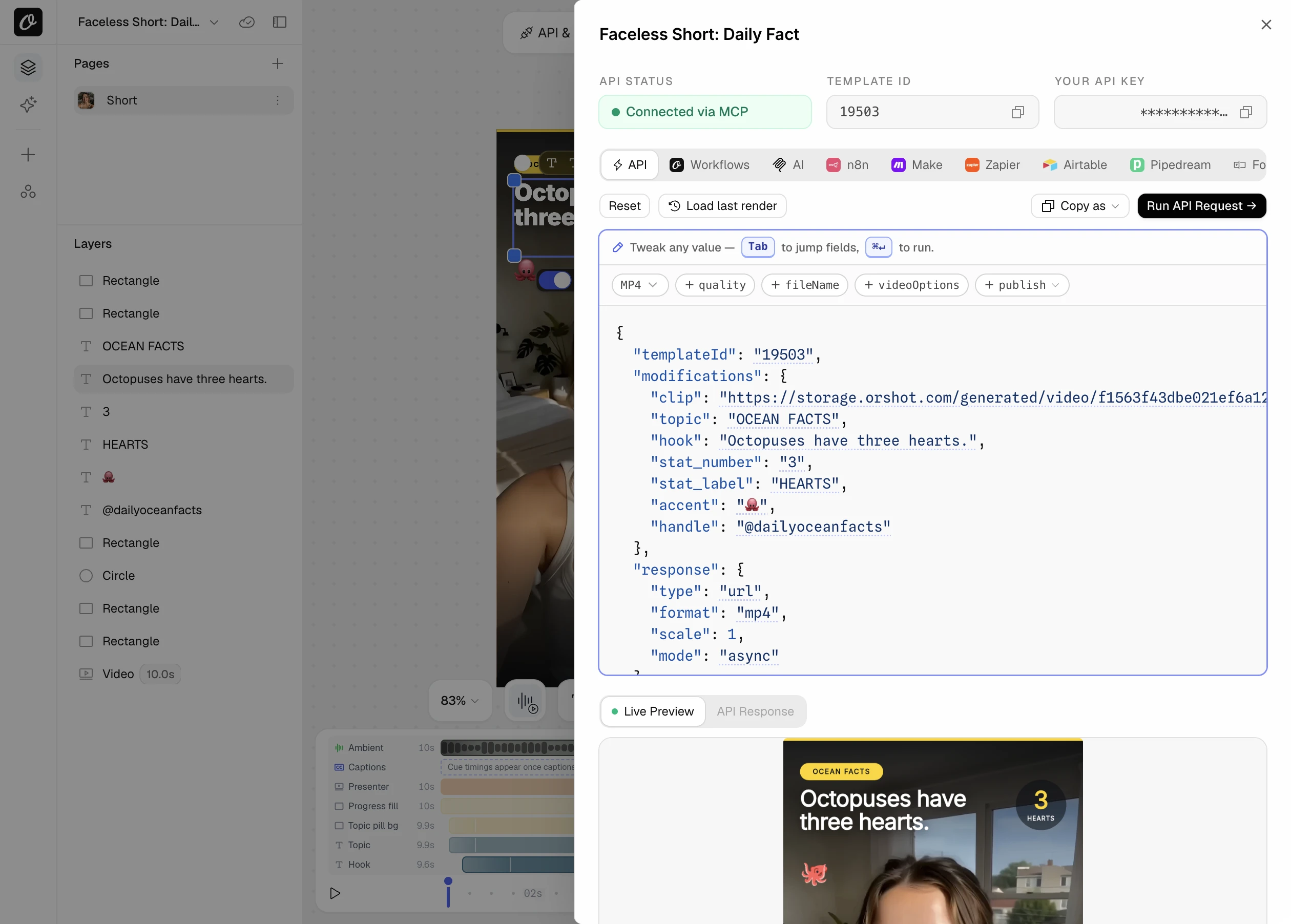The image size is (1291, 924).
Task: Select the Hook timeline track bar
Action: (x=518, y=864)
